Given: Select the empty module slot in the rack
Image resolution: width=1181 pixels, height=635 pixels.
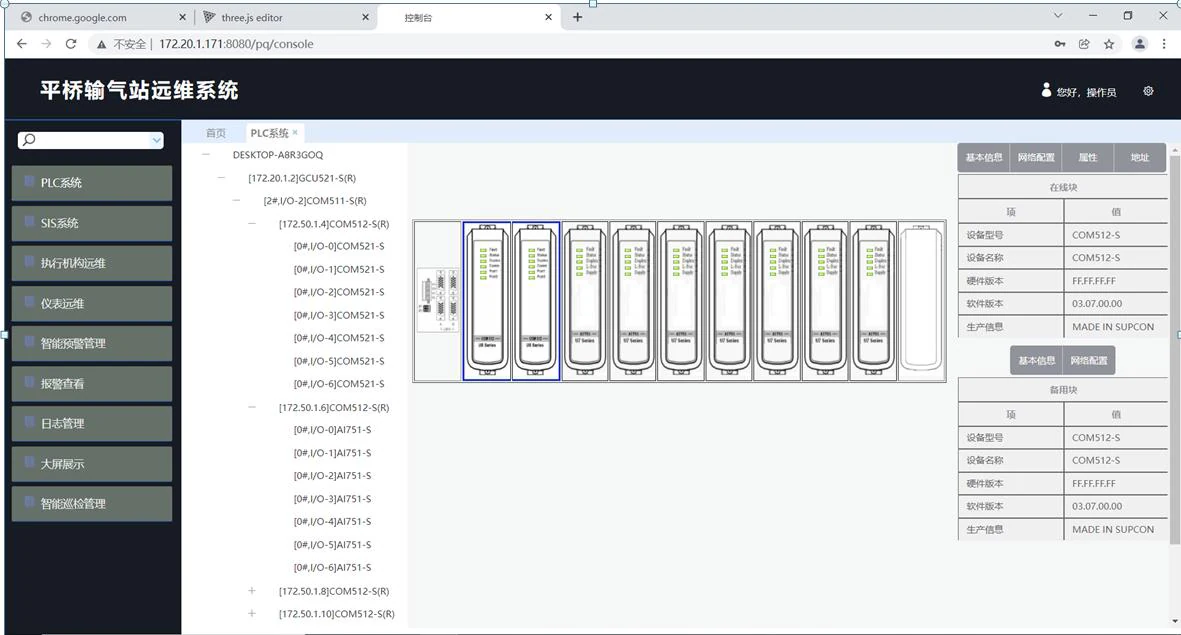Looking at the screenshot, I should coord(921,301).
